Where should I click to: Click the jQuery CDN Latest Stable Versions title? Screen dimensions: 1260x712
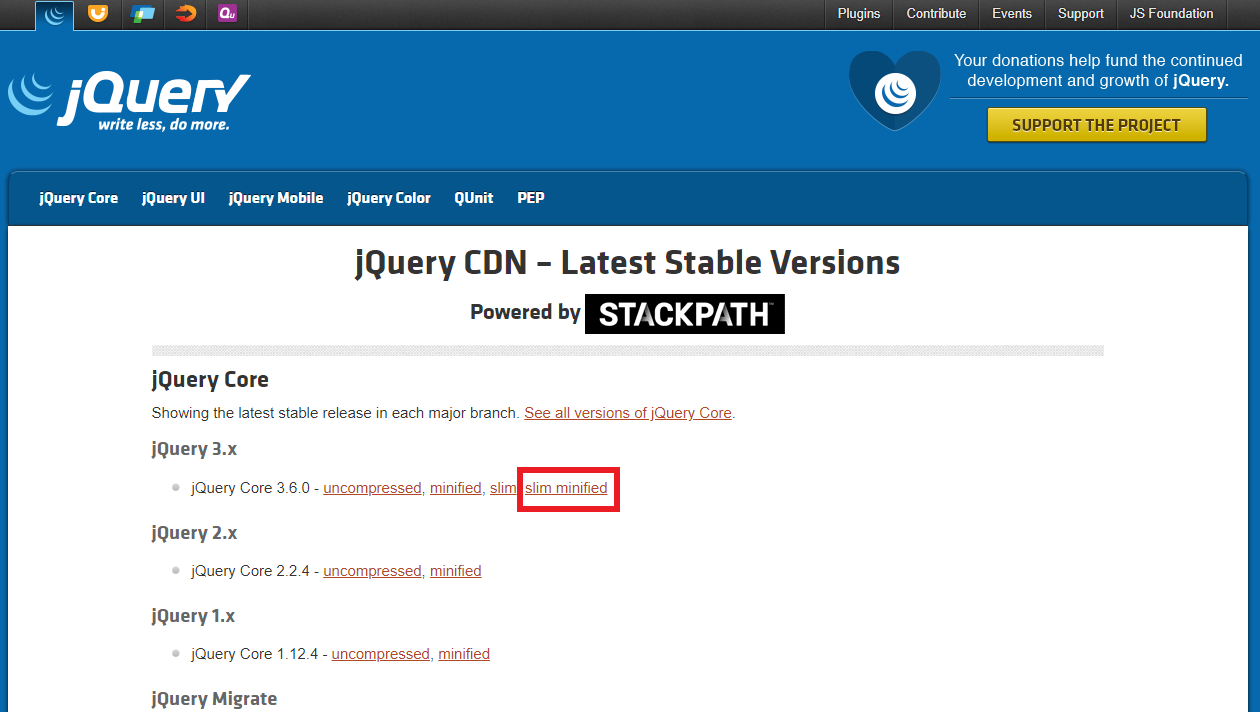click(628, 263)
